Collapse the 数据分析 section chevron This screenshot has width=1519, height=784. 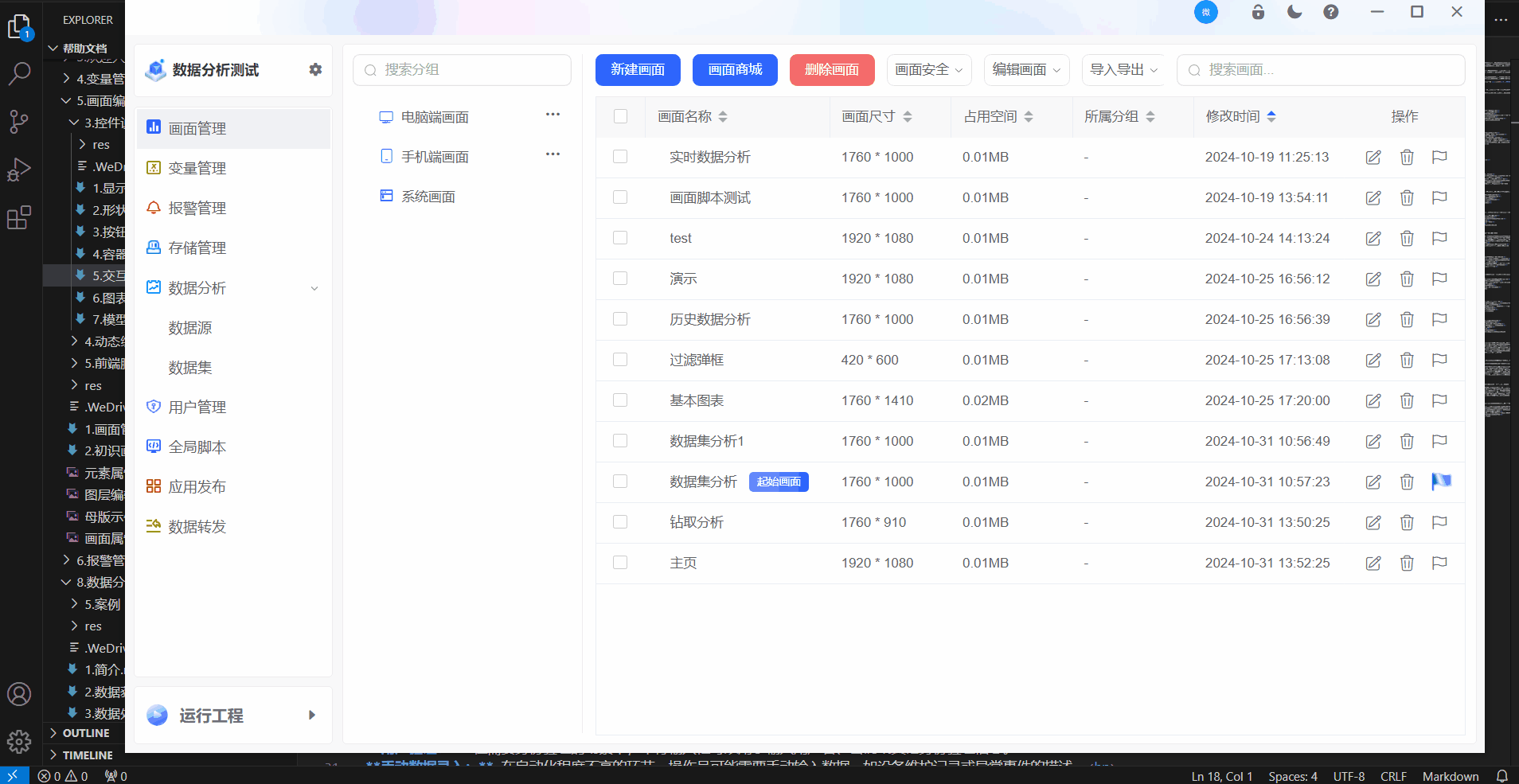click(314, 288)
